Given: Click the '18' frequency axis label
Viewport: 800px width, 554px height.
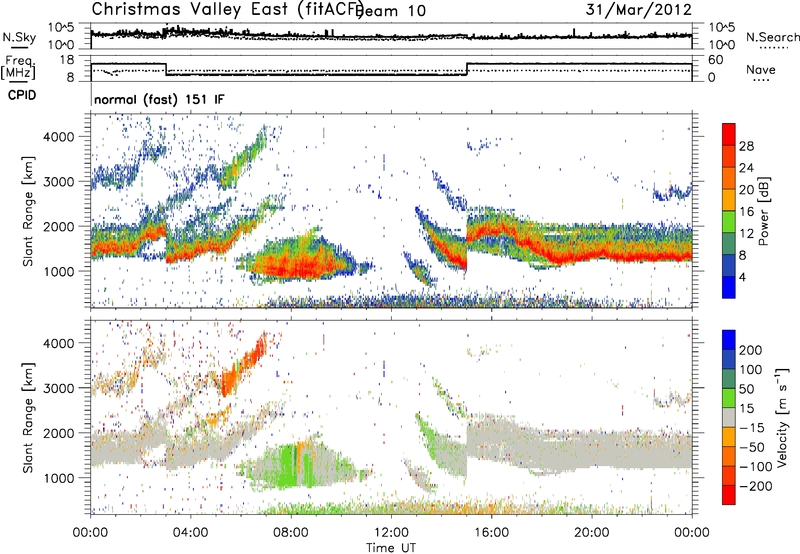Looking at the screenshot, I should coord(67,60).
